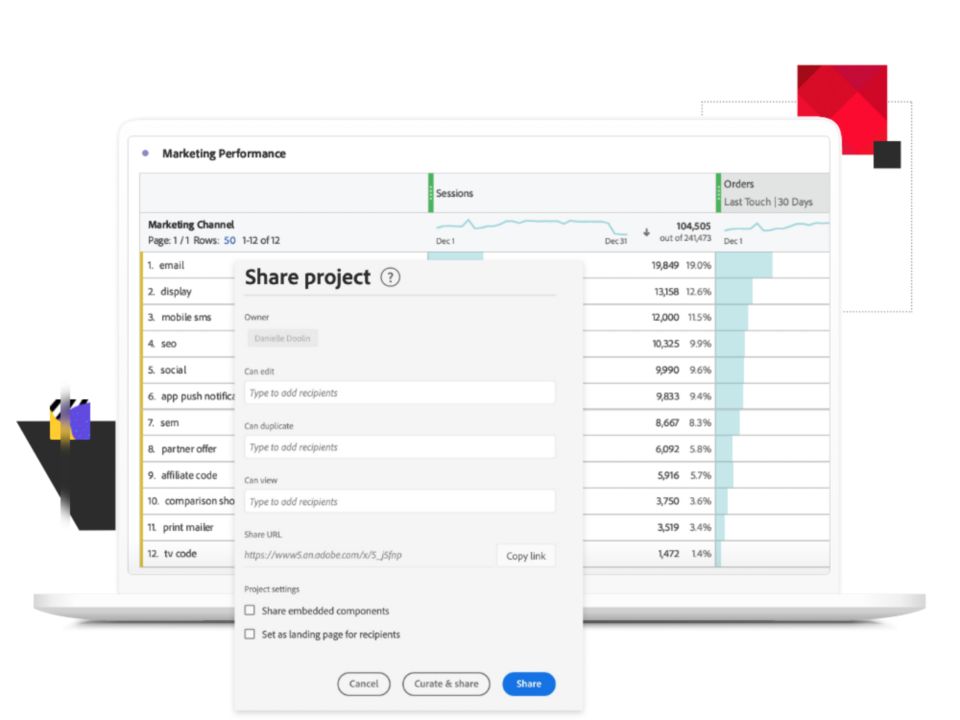
Task: Click the 6,092 sessions value
Action: (667, 449)
